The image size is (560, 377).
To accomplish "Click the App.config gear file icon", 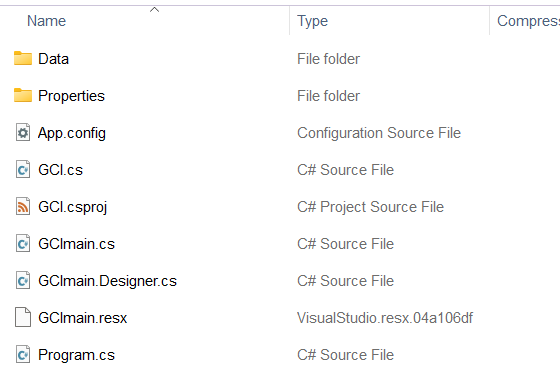I will tap(23, 132).
